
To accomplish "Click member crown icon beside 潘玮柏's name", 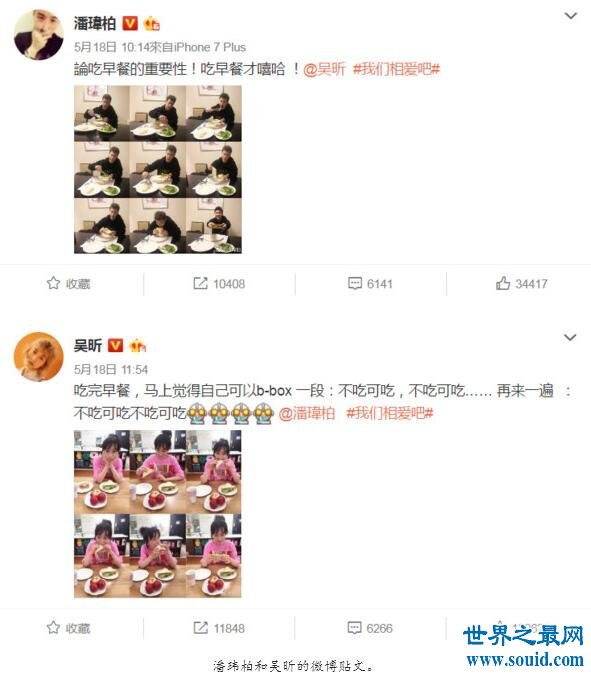I will tap(151, 23).
